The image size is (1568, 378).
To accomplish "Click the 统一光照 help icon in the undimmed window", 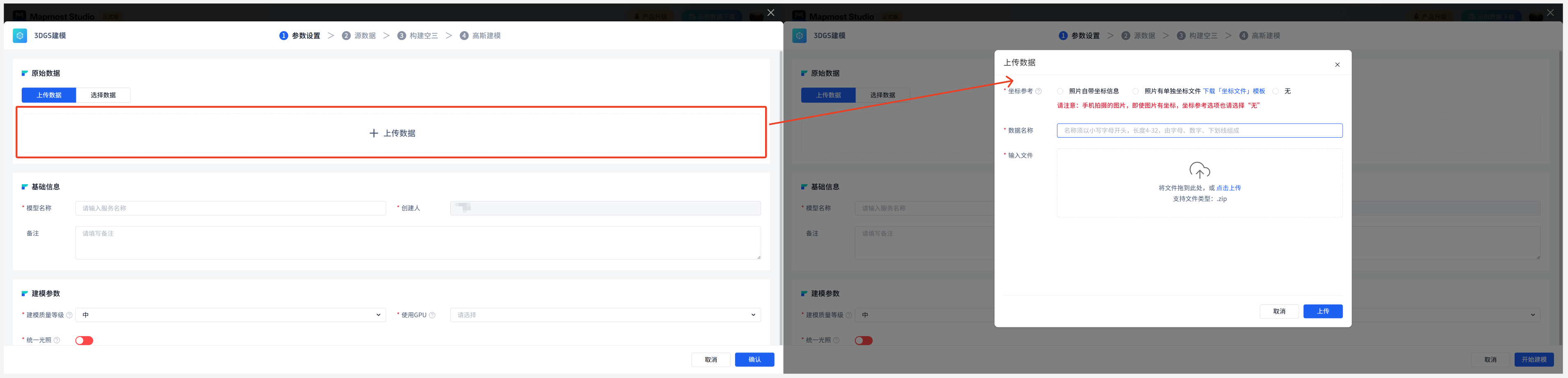I will 57,340.
